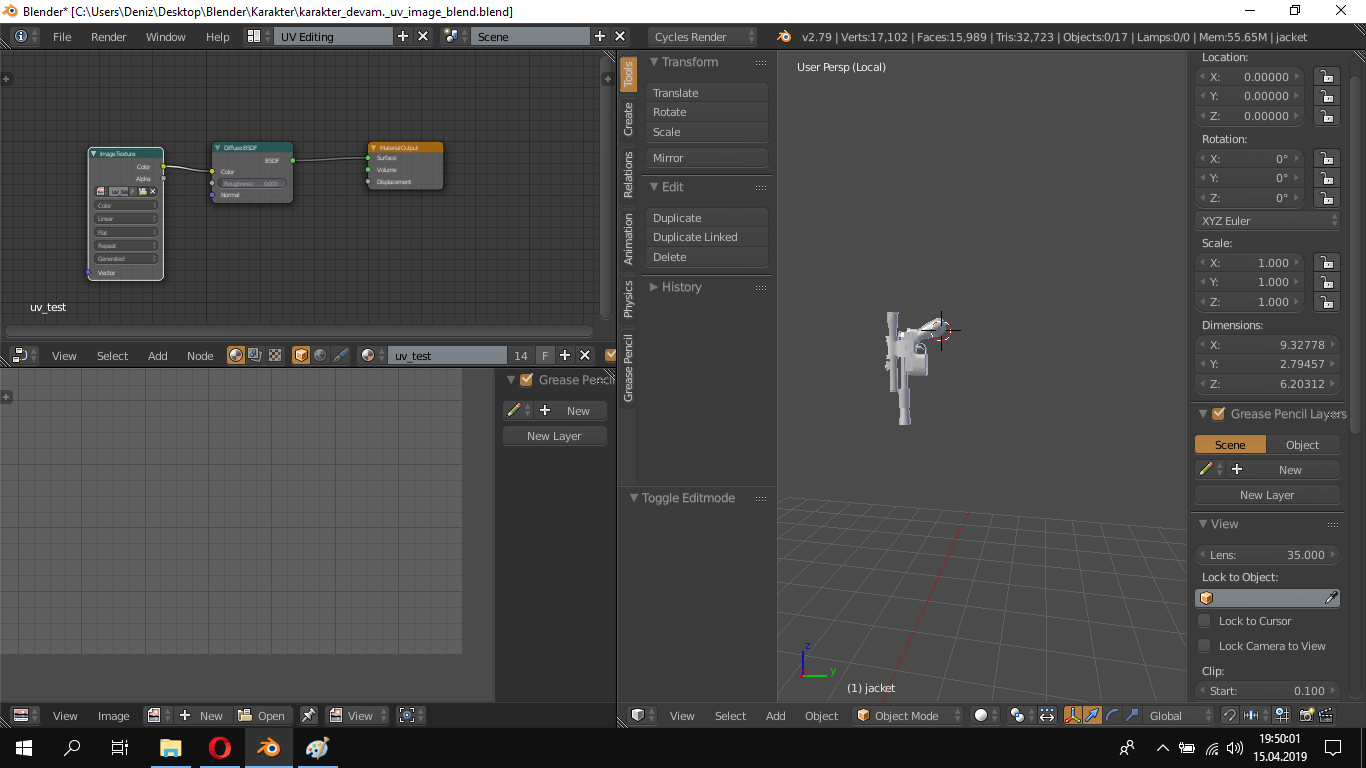Open the viewport shading sphere icon
The width and height of the screenshot is (1366, 768).
click(x=981, y=715)
